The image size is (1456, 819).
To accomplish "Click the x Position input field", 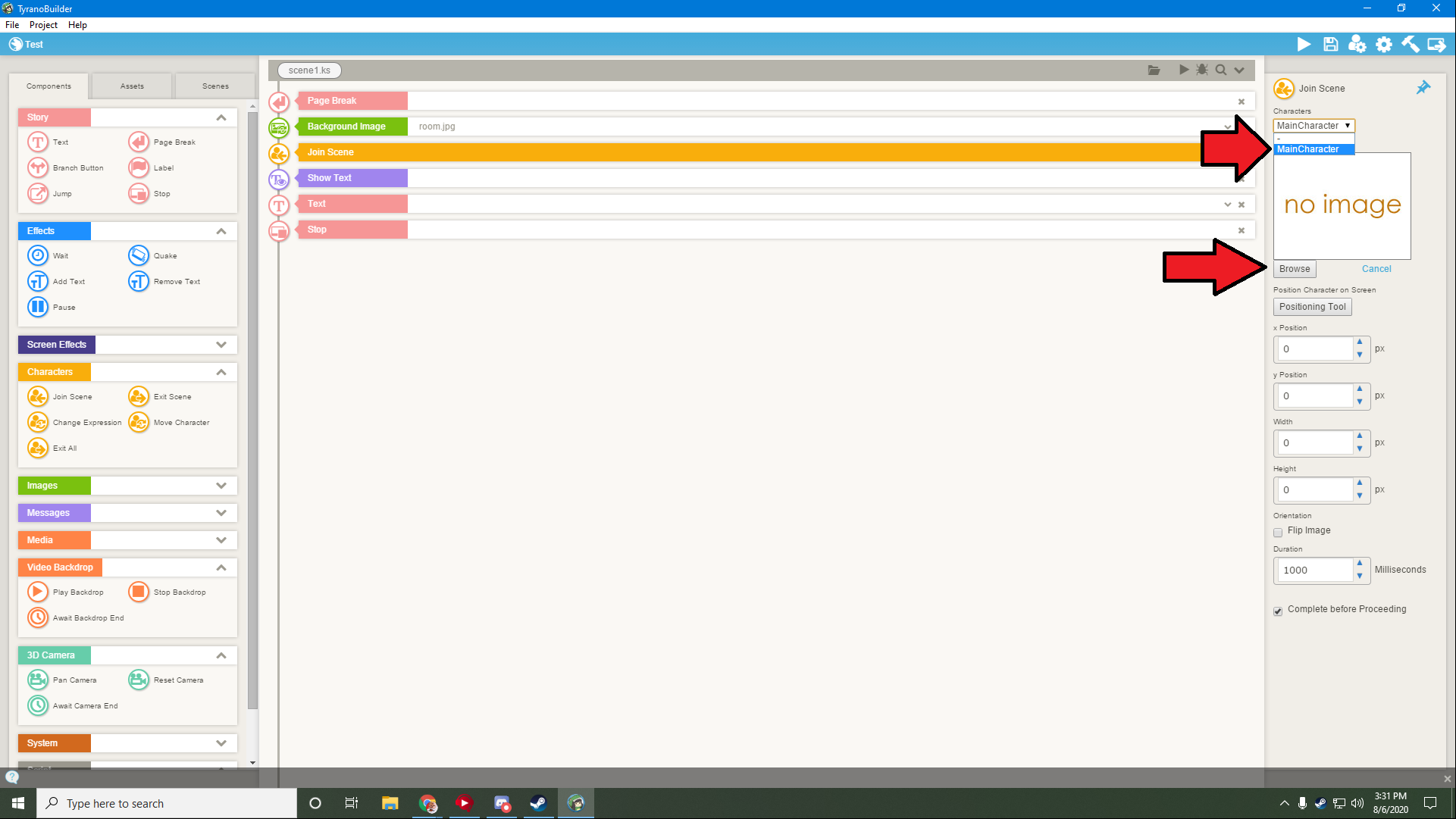I will pyautogui.click(x=1315, y=349).
